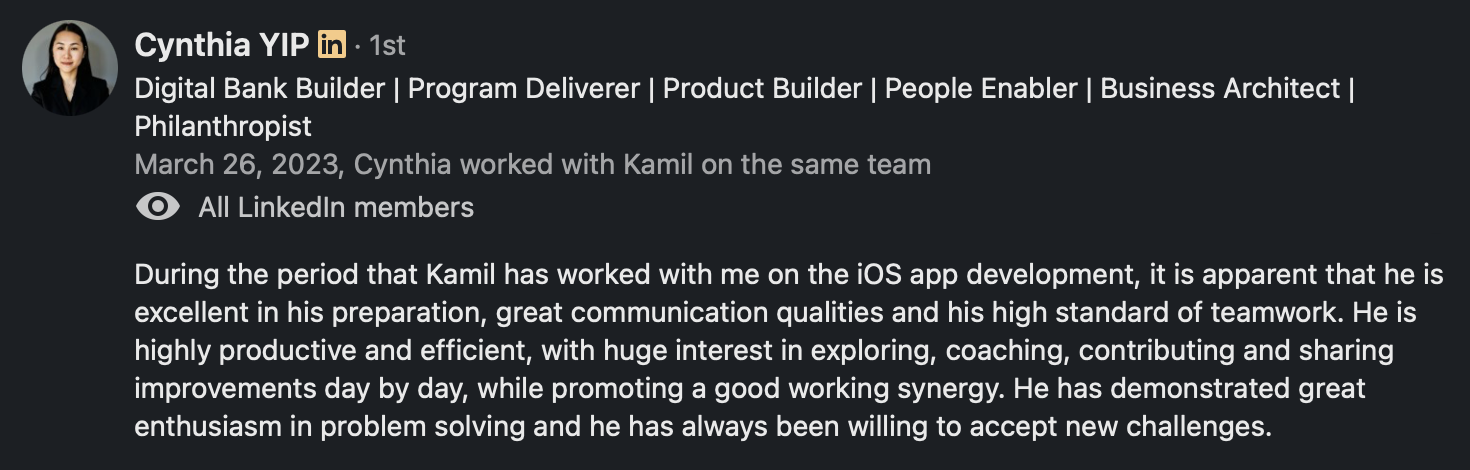This screenshot has height=470, width=1470.
Task: Click Business Architect in the headline
Action: pyautogui.click(x=1220, y=88)
